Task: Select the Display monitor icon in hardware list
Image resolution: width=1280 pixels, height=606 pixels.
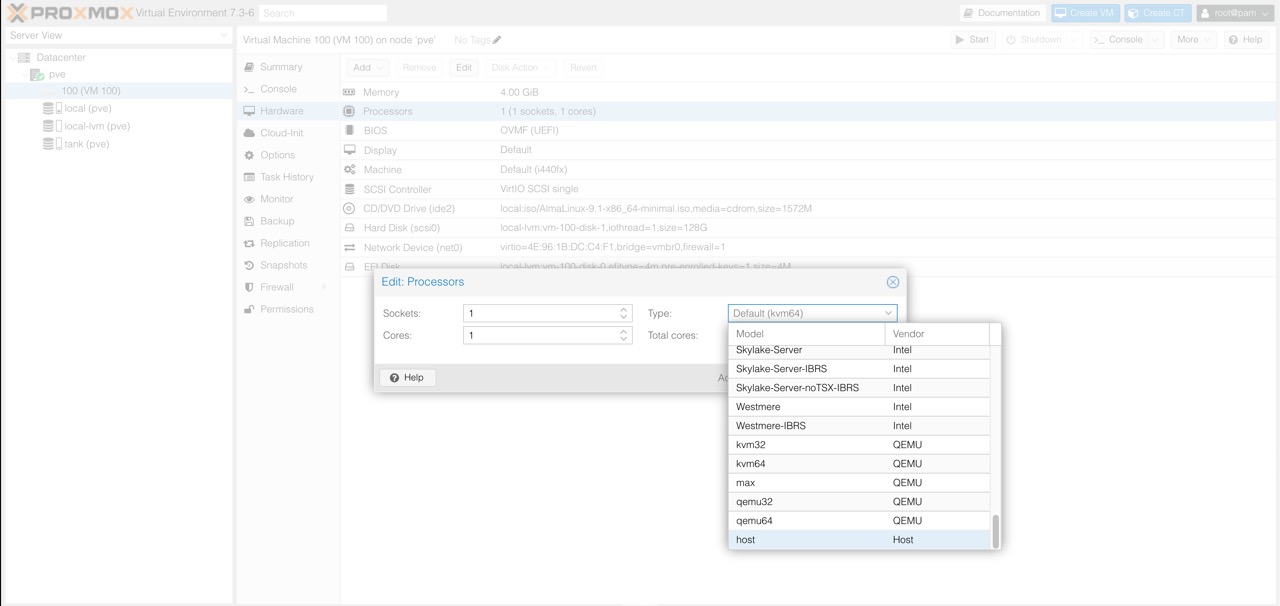Action: pos(349,150)
